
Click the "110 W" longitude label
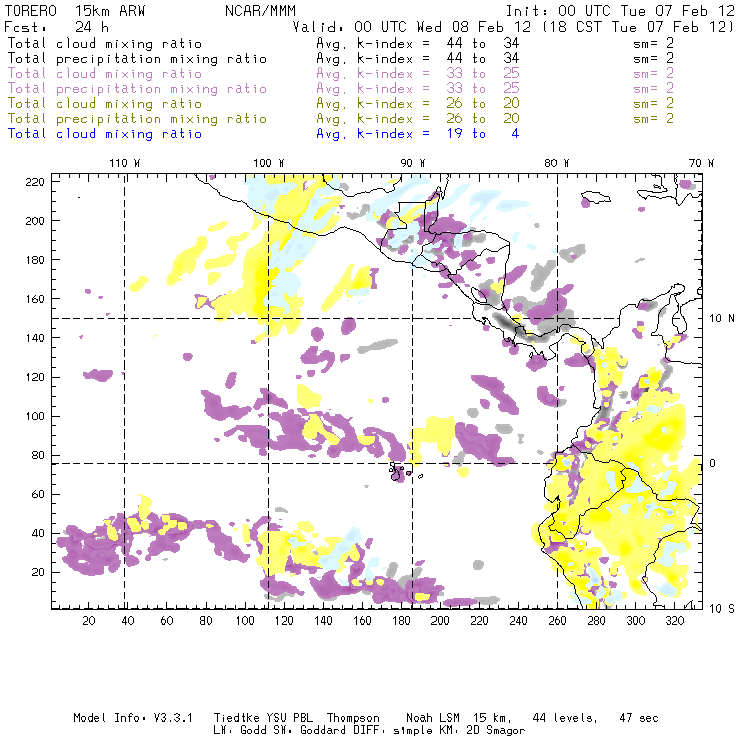coord(125,163)
